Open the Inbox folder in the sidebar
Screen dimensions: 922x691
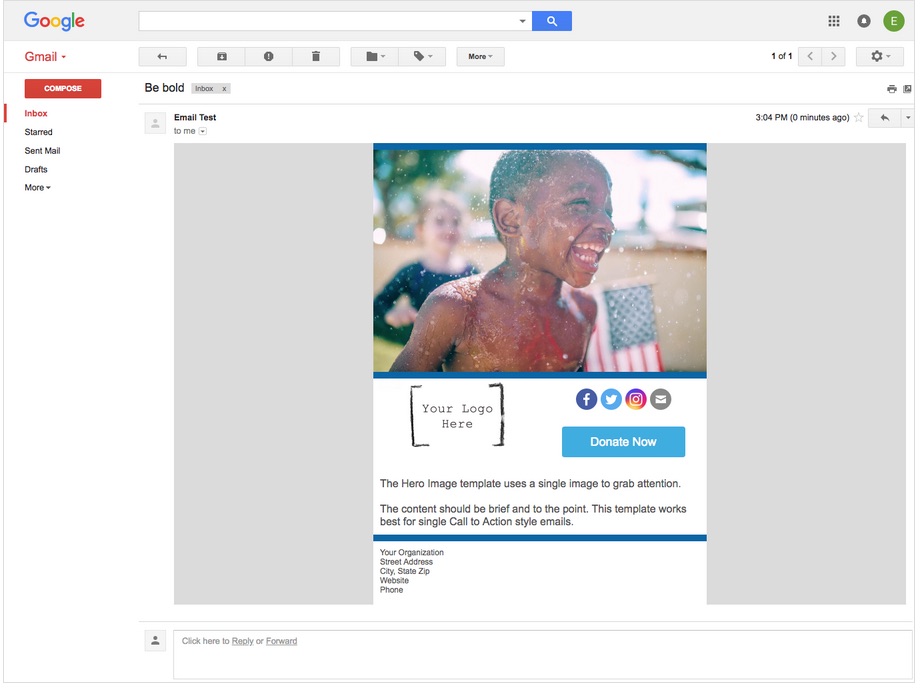[36, 114]
